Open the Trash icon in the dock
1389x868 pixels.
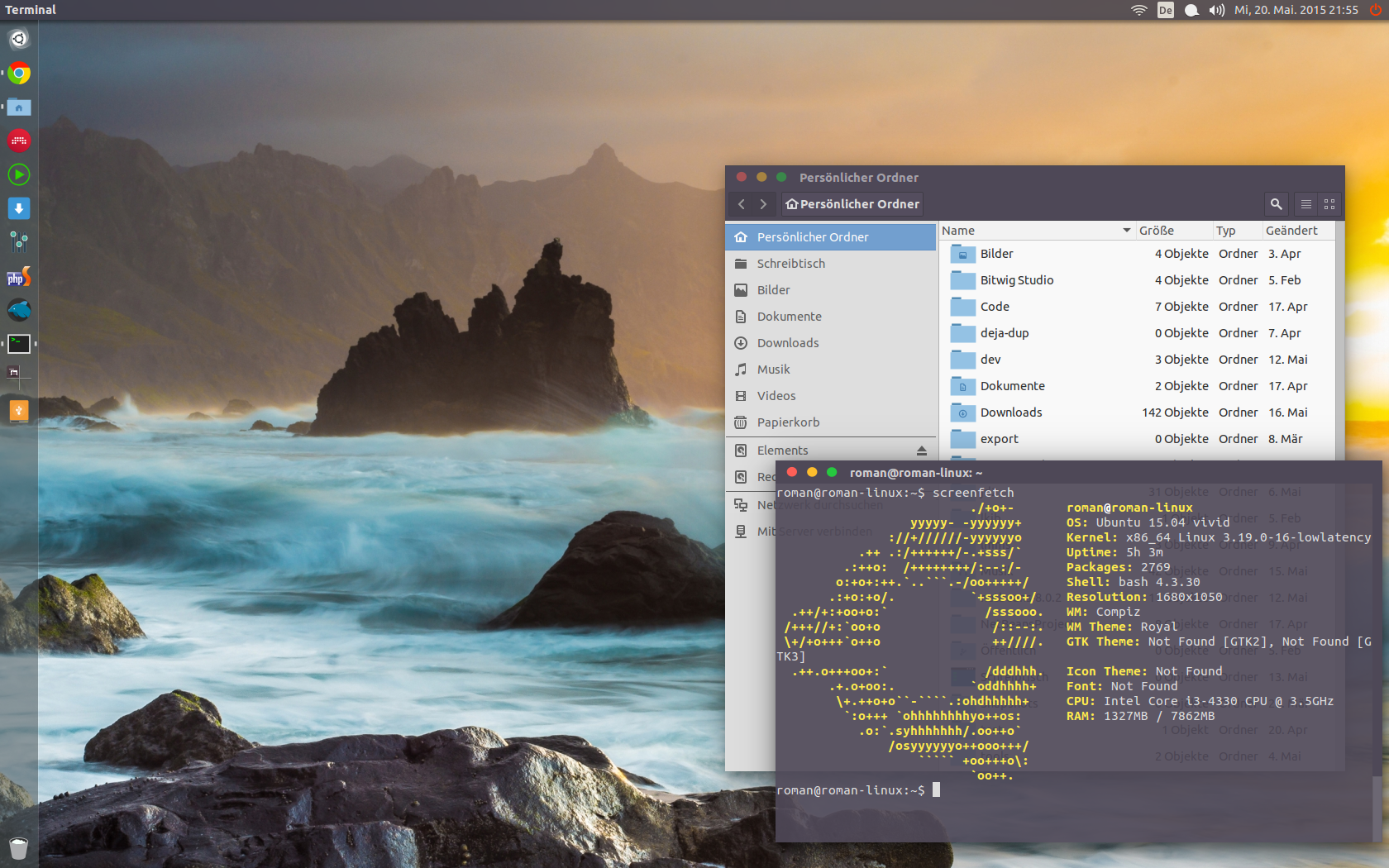(19, 847)
